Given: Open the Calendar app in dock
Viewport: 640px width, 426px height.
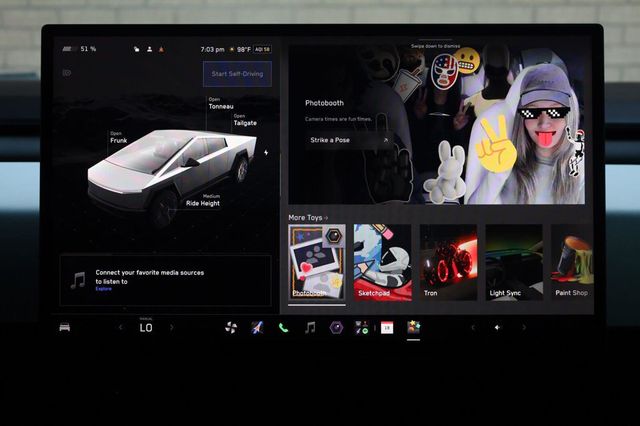Looking at the screenshot, I should click(x=387, y=327).
